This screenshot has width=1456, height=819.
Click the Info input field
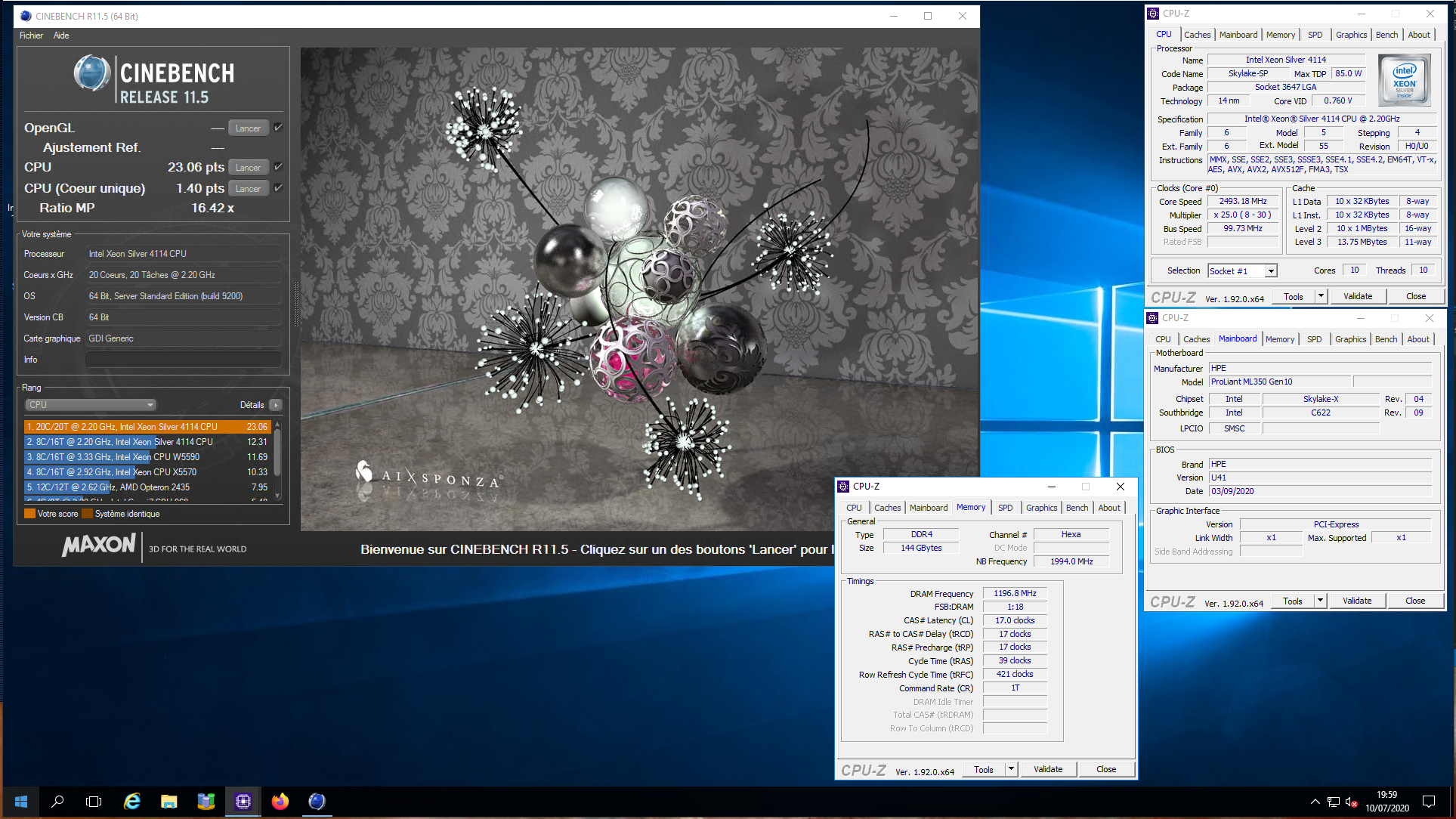pyautogui.click(x=184, y=360)
